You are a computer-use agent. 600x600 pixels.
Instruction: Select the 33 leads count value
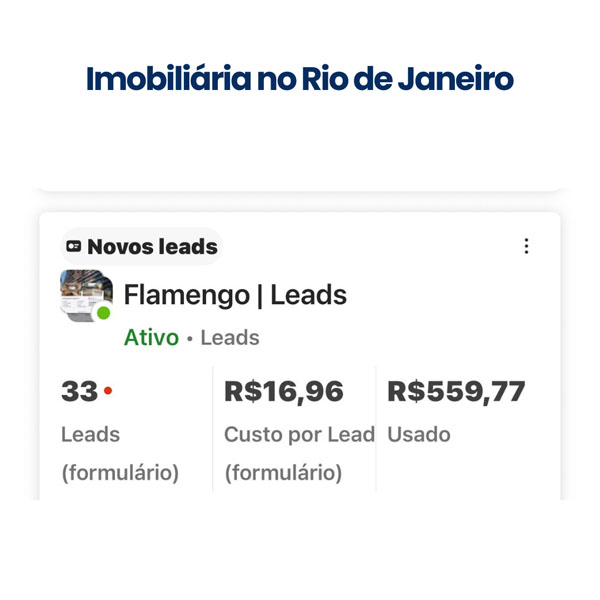[79, 392]
